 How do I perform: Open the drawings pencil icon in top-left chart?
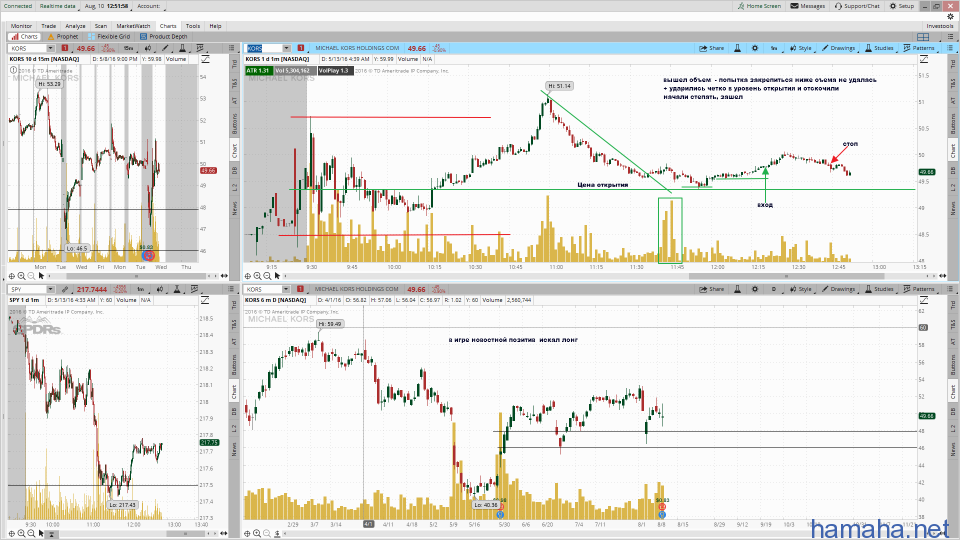pos(165,48)
